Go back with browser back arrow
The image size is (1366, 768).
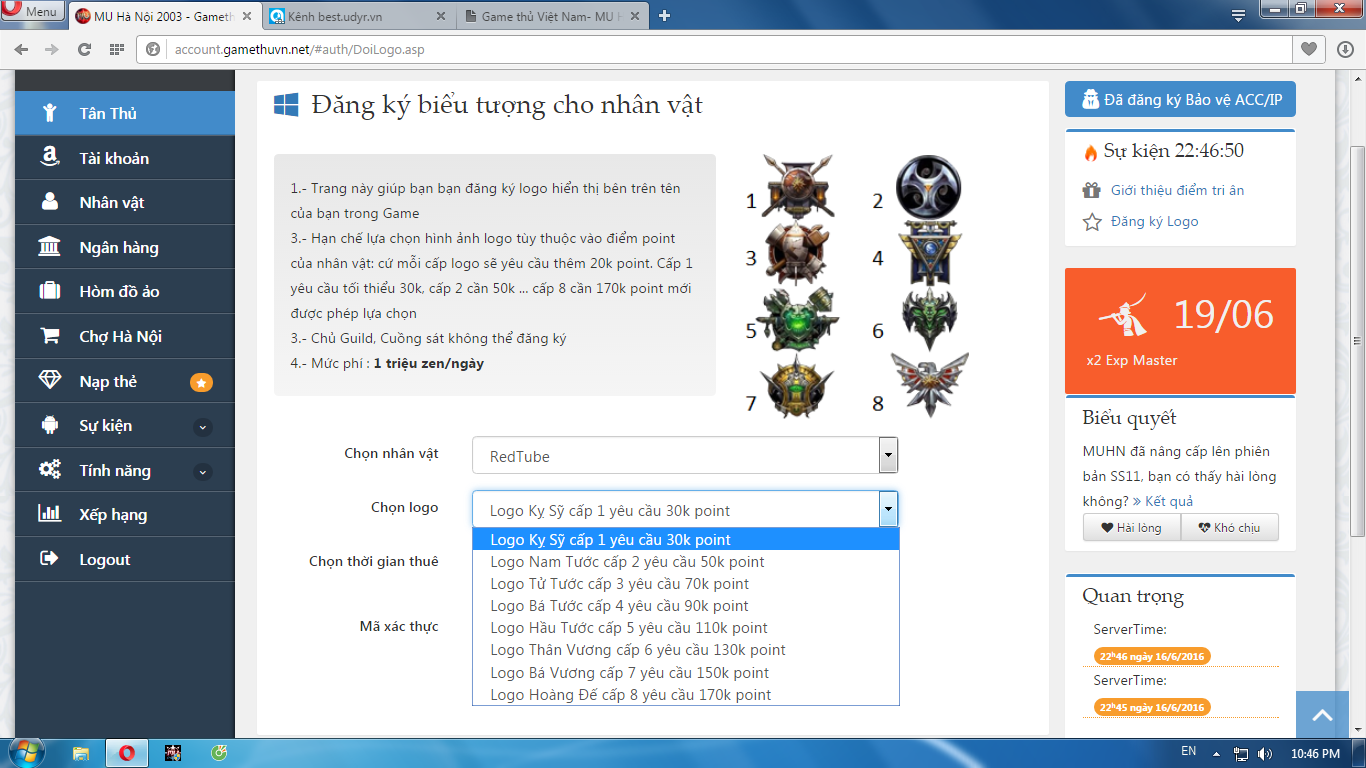[21, 49]
